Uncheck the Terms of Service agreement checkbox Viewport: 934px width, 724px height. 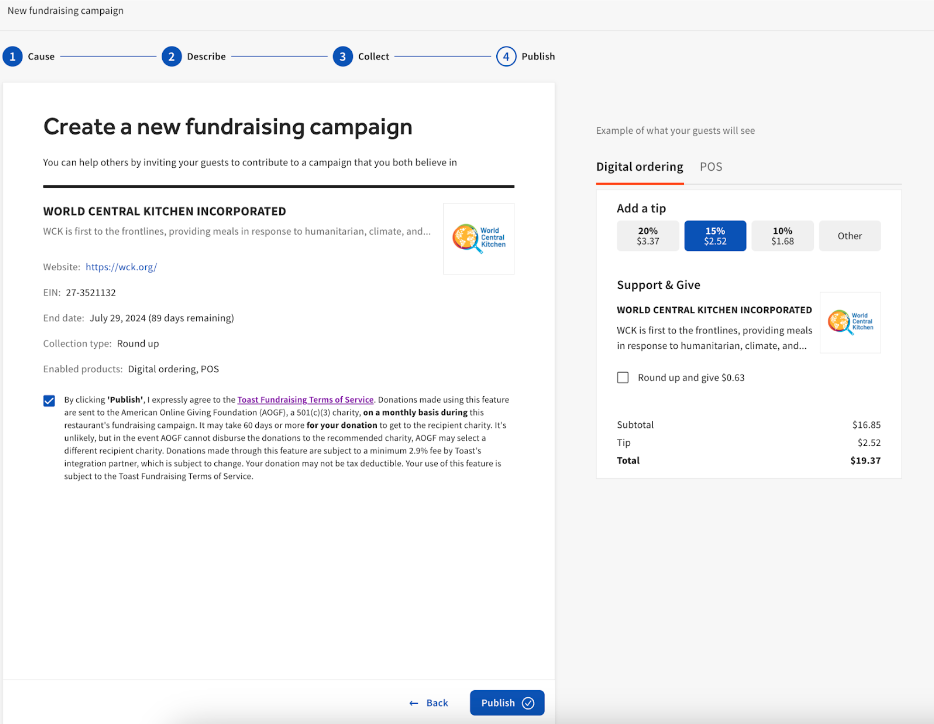click(x=50, y=401)
